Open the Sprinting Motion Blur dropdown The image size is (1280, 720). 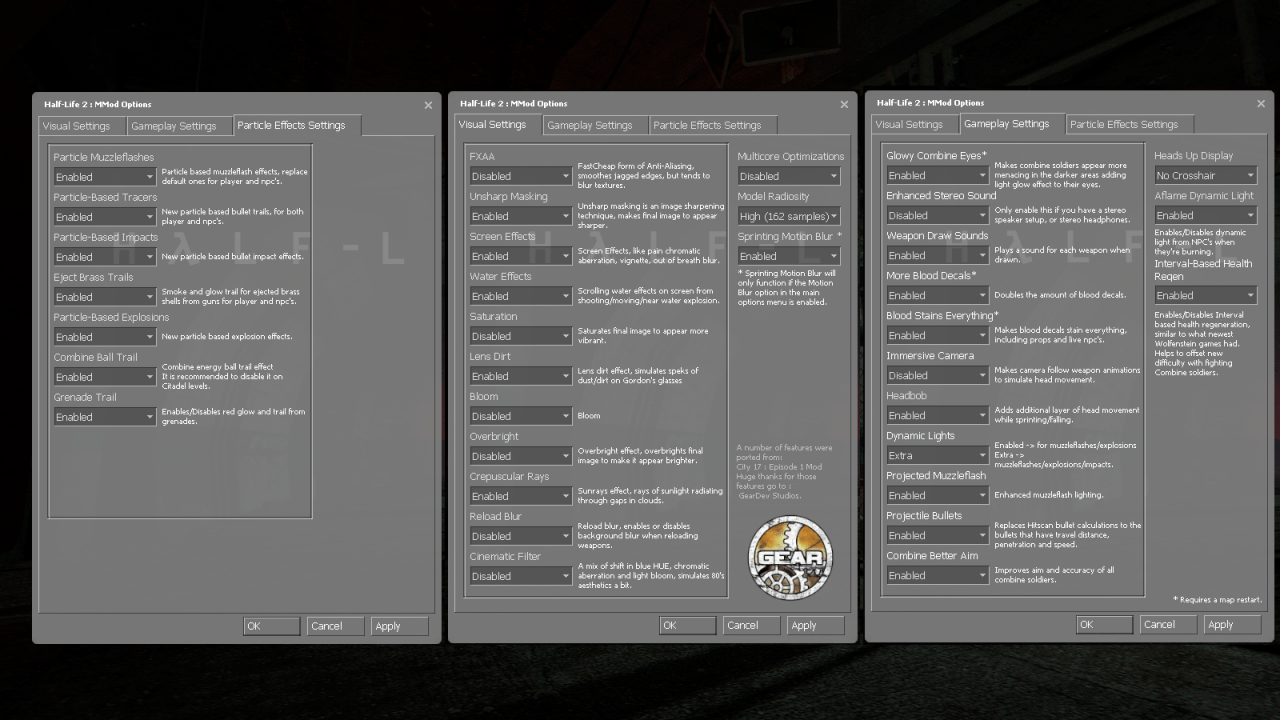789,256
